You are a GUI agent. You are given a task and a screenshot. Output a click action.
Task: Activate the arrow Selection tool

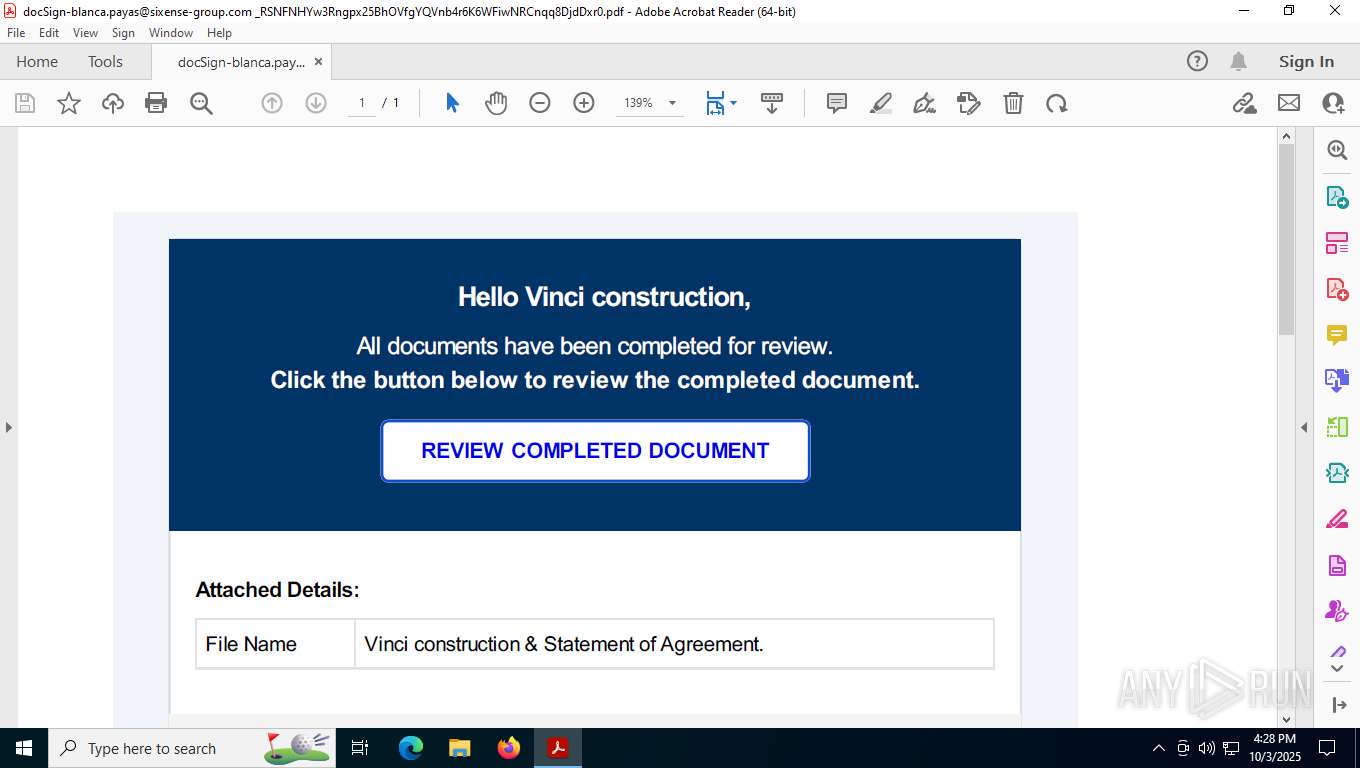(x=452, y=103)
